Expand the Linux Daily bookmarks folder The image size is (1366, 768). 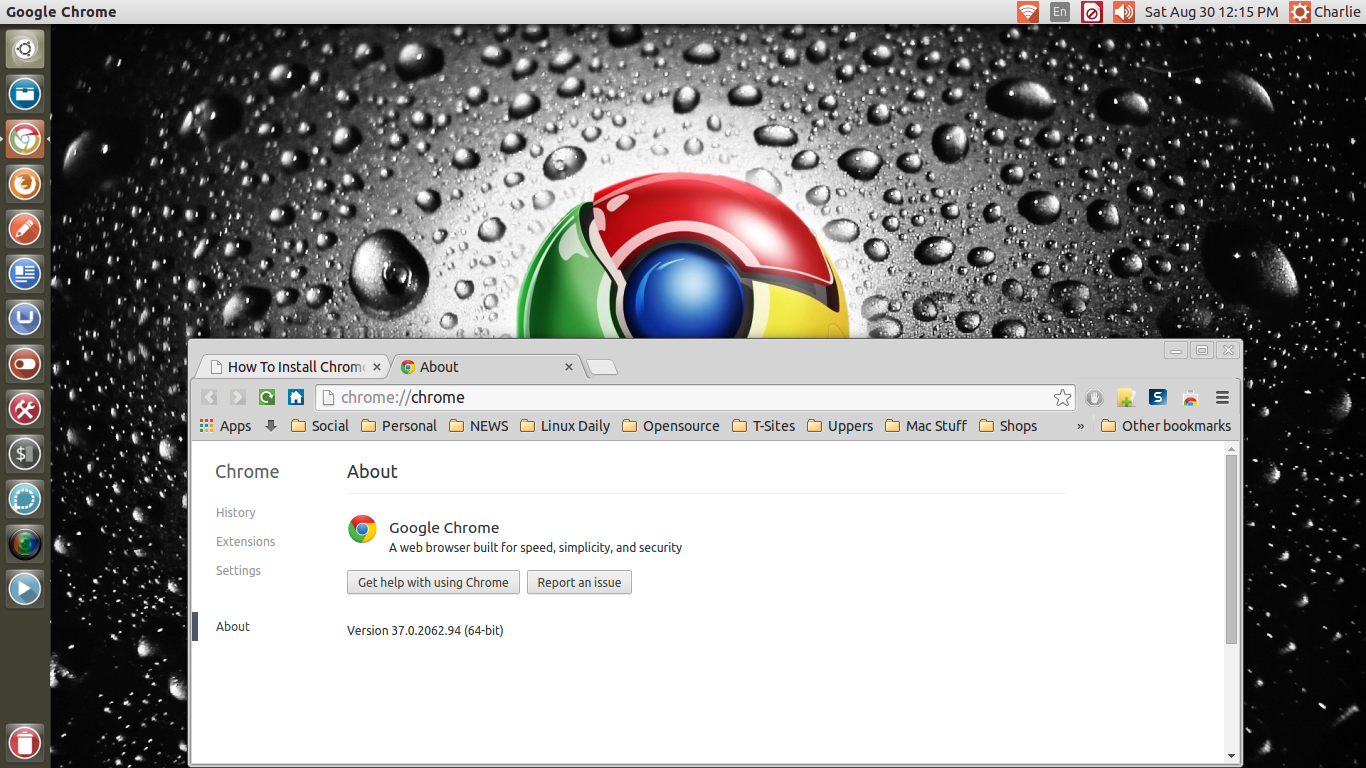coord(565,426)
